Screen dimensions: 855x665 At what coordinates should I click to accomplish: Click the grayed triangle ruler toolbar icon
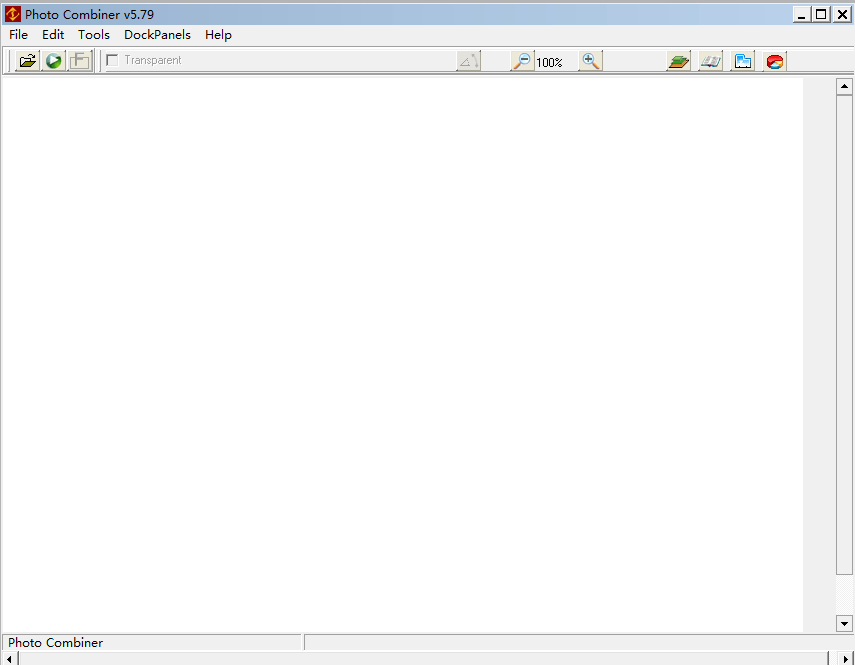468,61
